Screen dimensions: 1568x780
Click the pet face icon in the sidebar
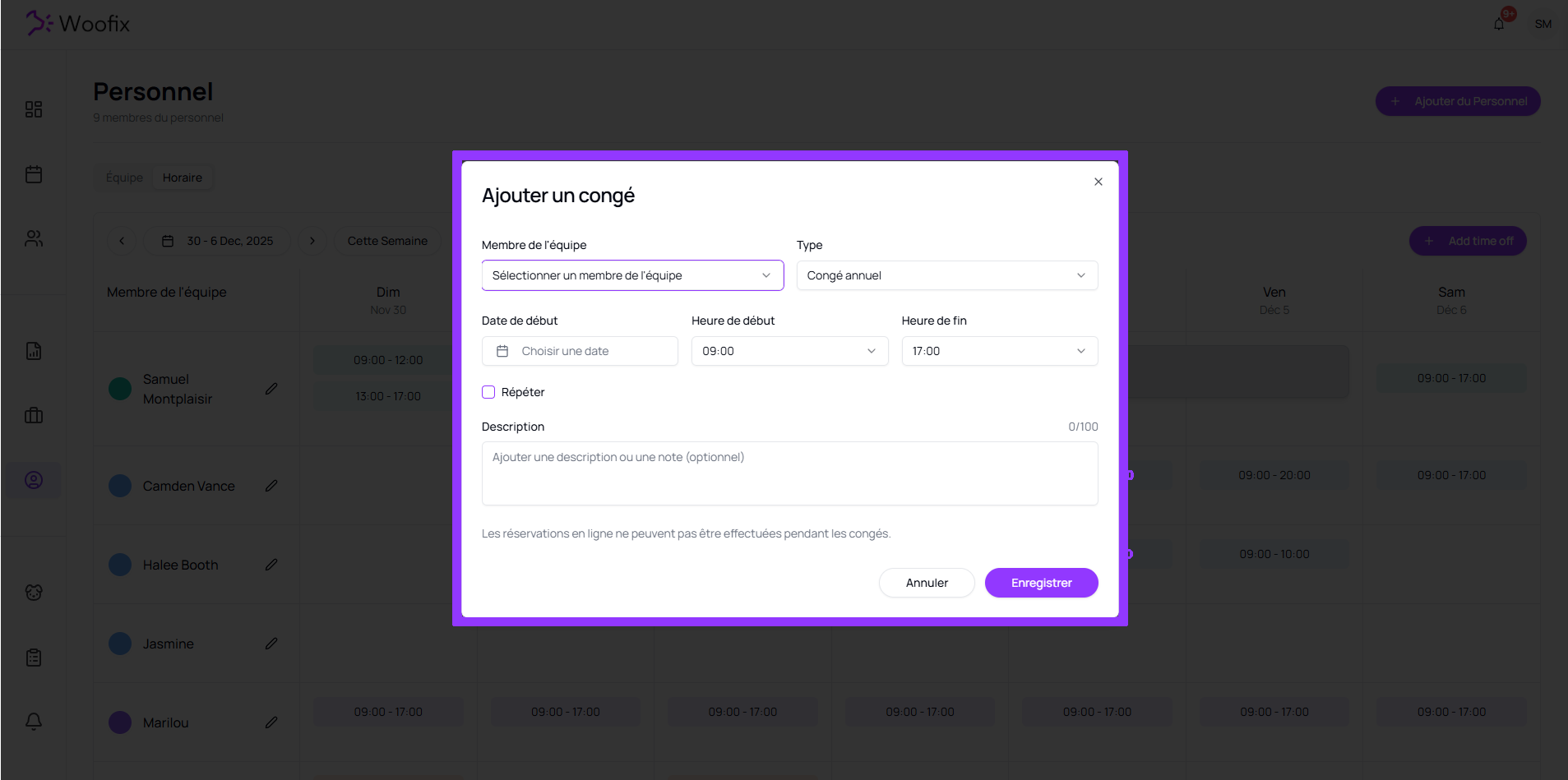coord(34,593)
